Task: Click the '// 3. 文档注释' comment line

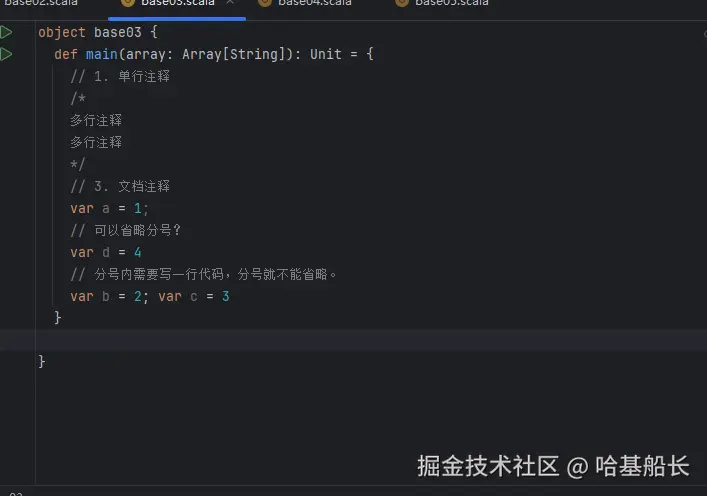Action: pos(120,186)
